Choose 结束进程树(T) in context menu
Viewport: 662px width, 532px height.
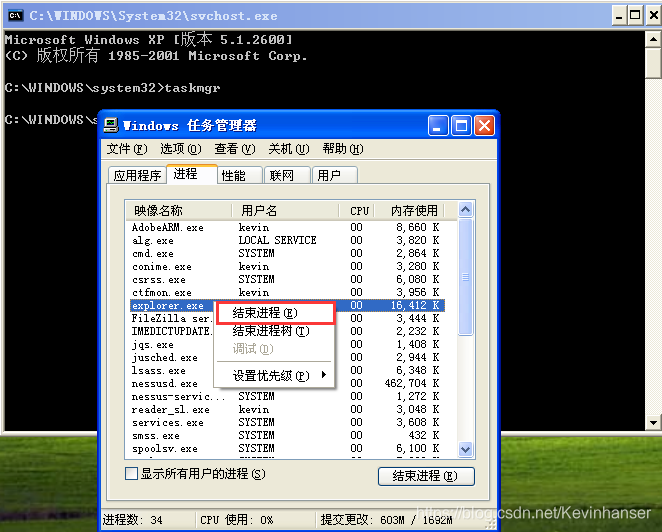tap(274, 331)
